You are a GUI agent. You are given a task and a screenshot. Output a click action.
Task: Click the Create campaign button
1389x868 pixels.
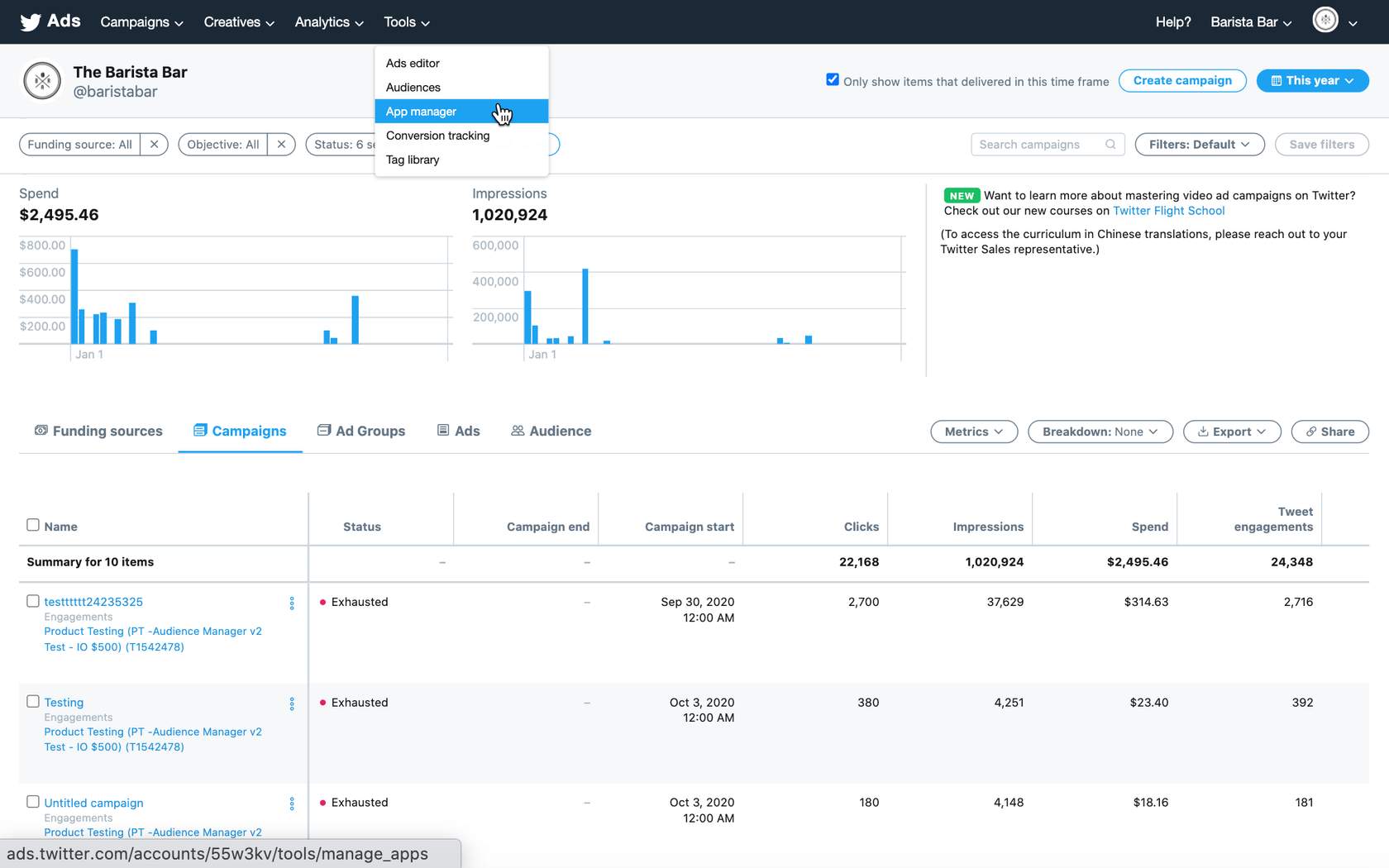click(x=1182, y=81)
